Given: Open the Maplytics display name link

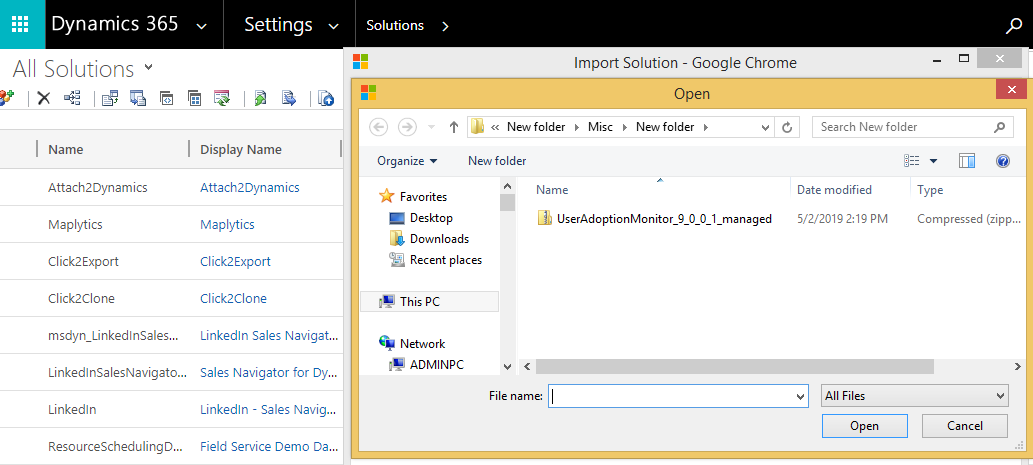Looking at the screenshot, I should tap(227, 225).
